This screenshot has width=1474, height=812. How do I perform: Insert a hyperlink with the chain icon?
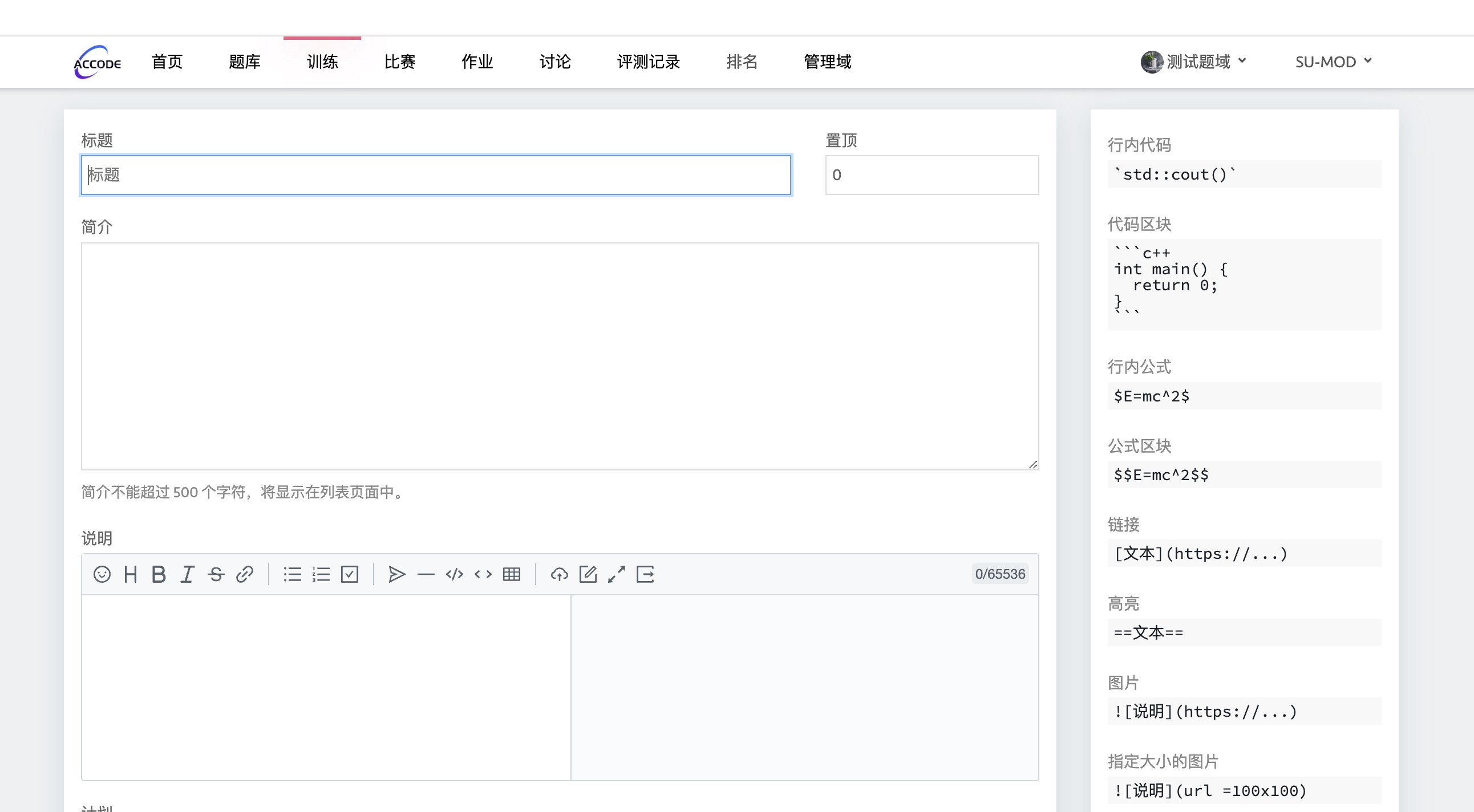(x=244, y=574)
